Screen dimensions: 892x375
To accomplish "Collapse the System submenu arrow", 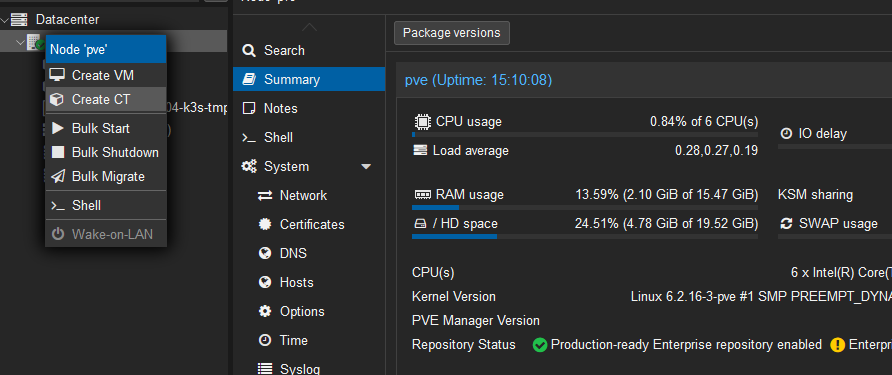I will 366,167.
